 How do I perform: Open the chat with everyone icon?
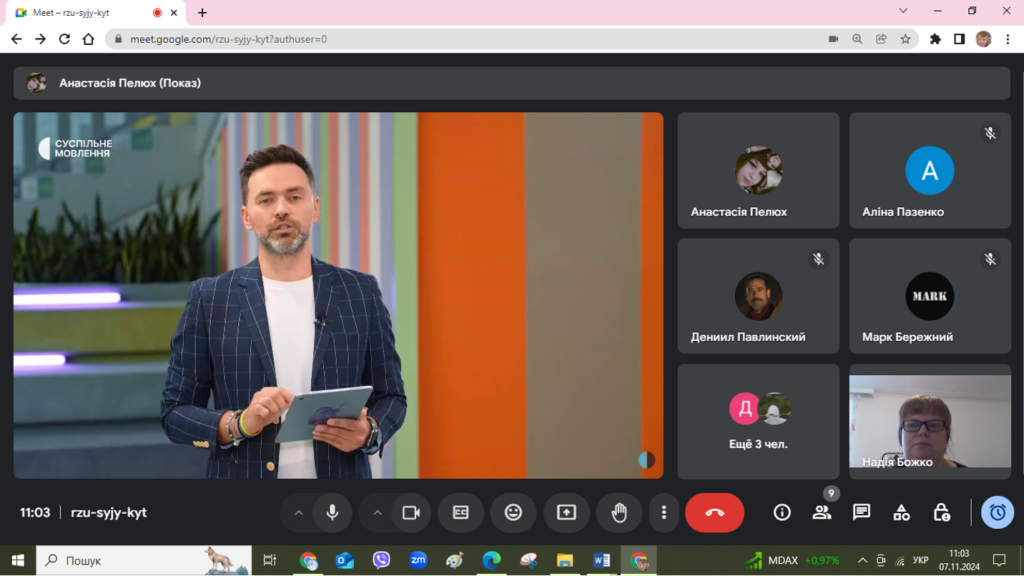[x=861, y=513]
